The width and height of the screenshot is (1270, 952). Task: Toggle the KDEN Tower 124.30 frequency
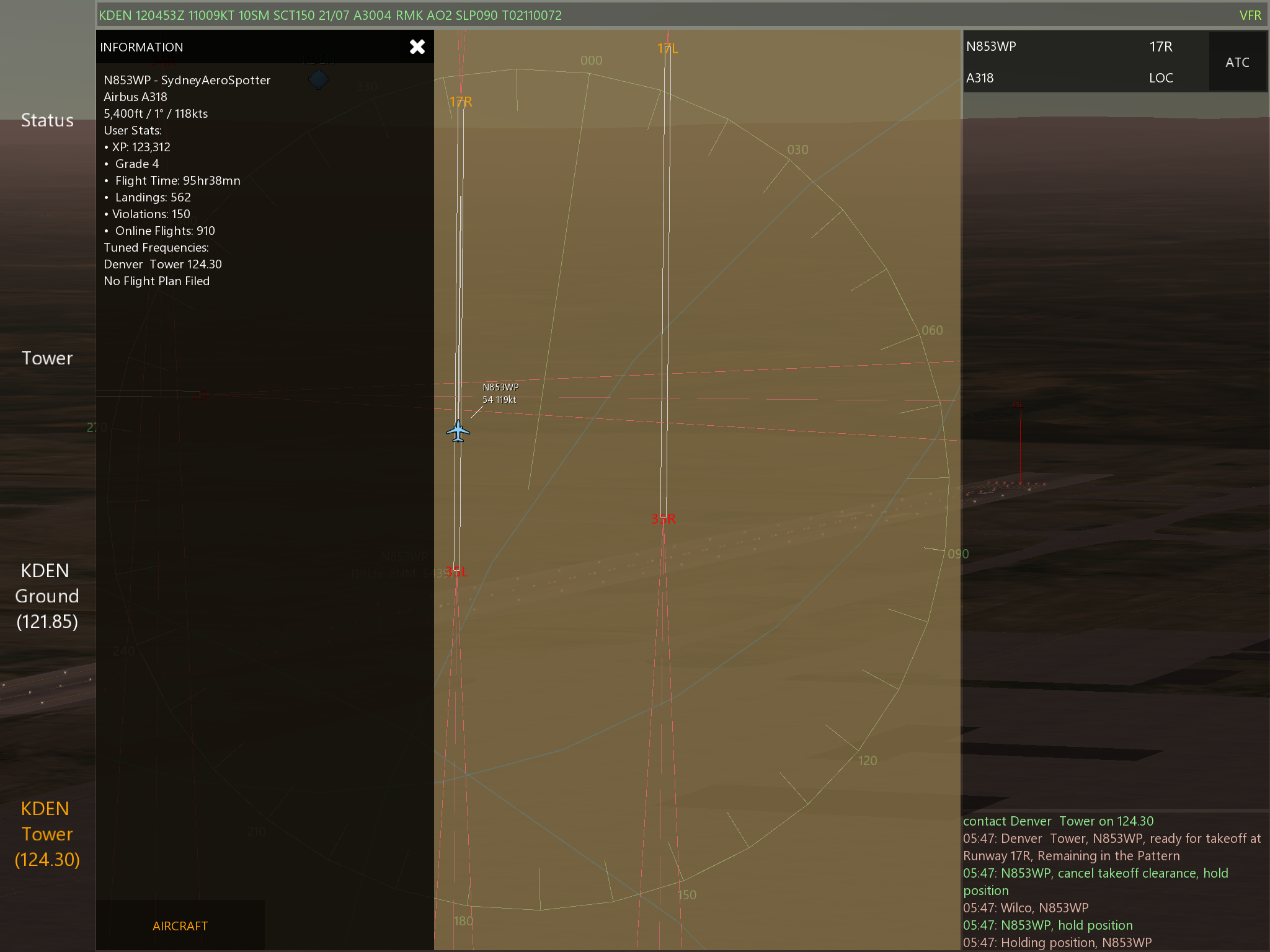[x=47, y=834]
